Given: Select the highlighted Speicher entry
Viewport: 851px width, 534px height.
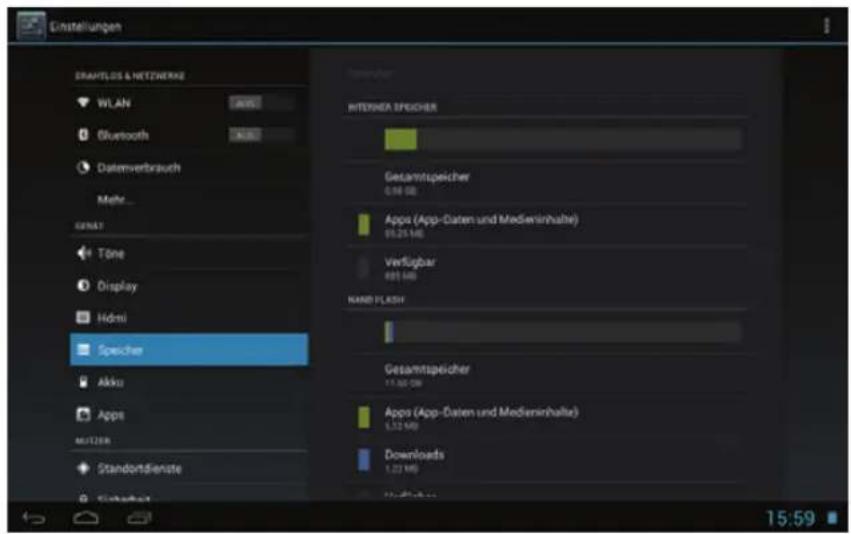Looking at the screenshot, I should pos(189,349).
